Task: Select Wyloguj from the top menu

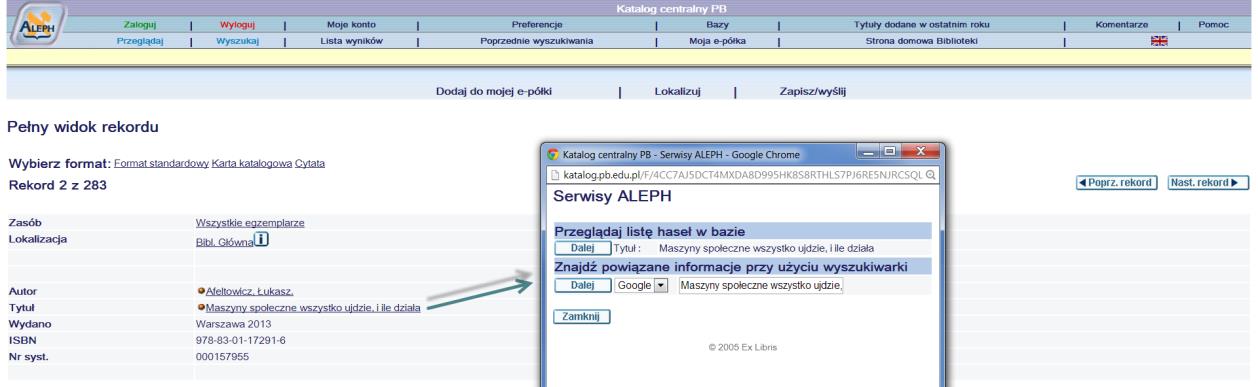Action: pyautogui.click(x=237, y=23)
